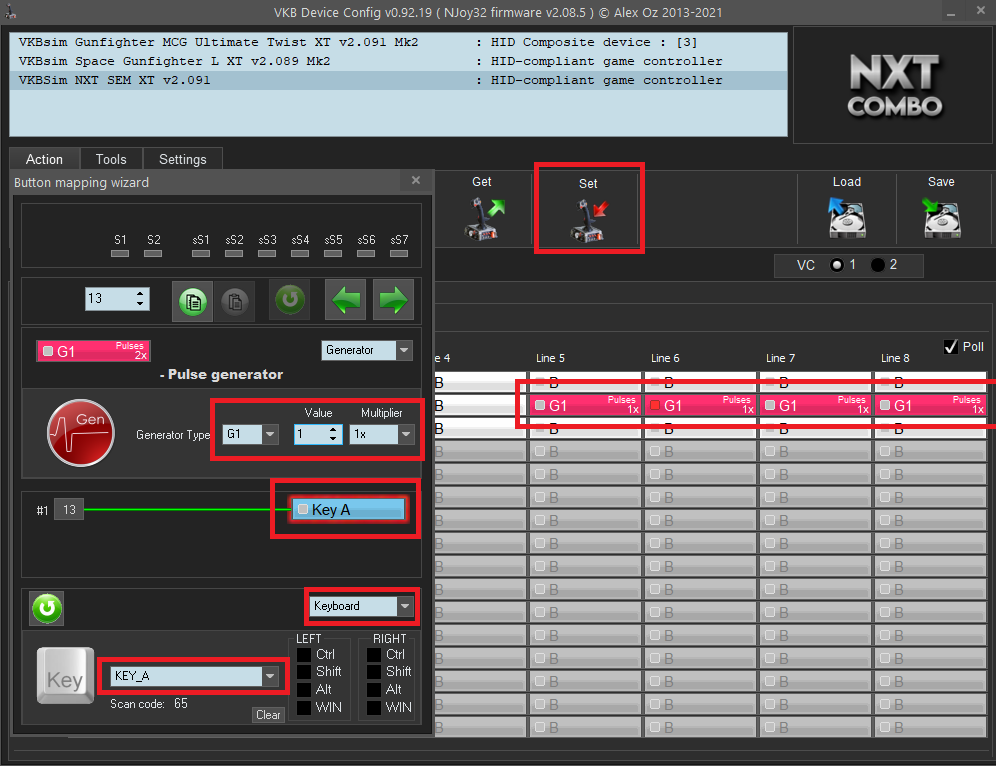Click the Save to disk icon
The height and width of the screenshot is (766, 996).
tap(940, 217)
